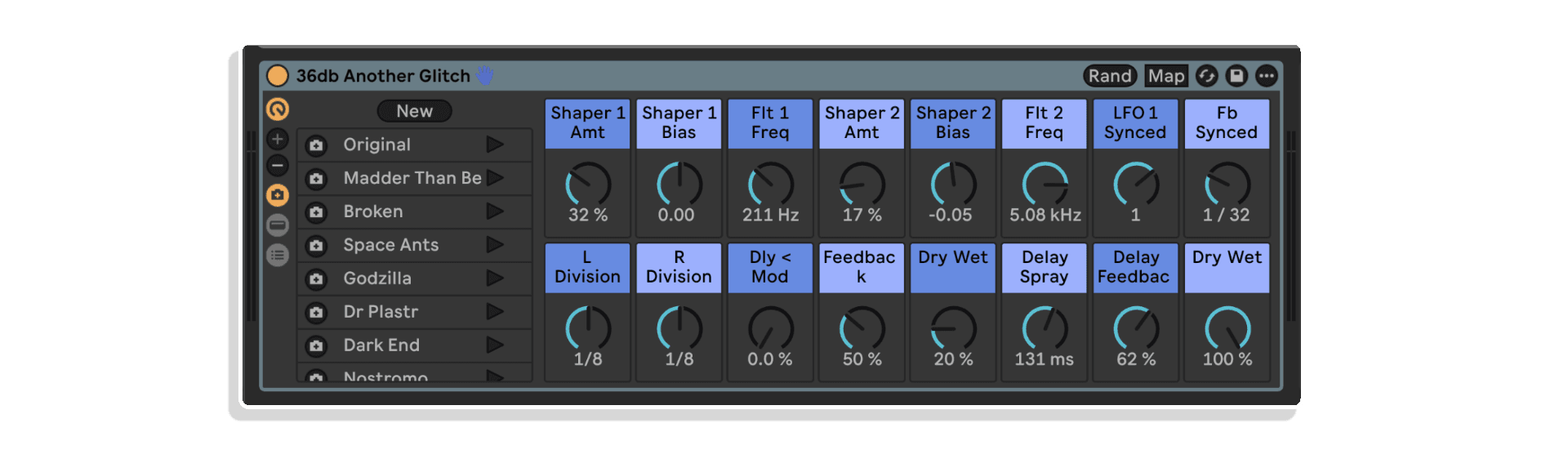Launch the Godzilla variation play arrow
Screen dimensions: 1568x450
pos(495,278)
